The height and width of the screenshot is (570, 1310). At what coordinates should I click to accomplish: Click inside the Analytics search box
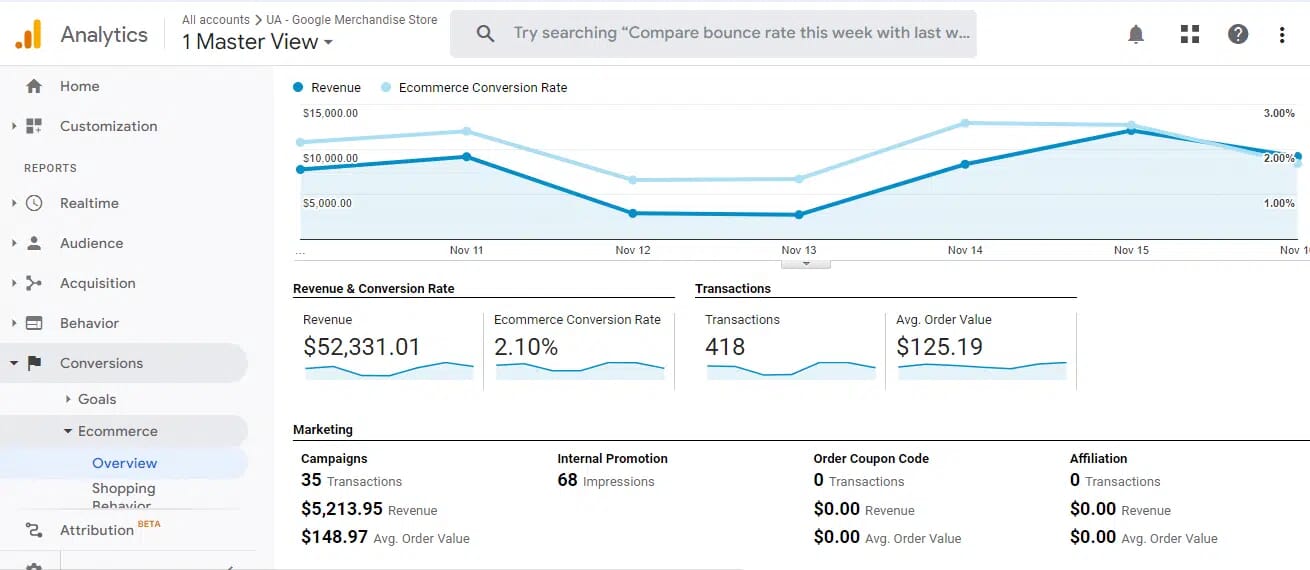point(740,33)
